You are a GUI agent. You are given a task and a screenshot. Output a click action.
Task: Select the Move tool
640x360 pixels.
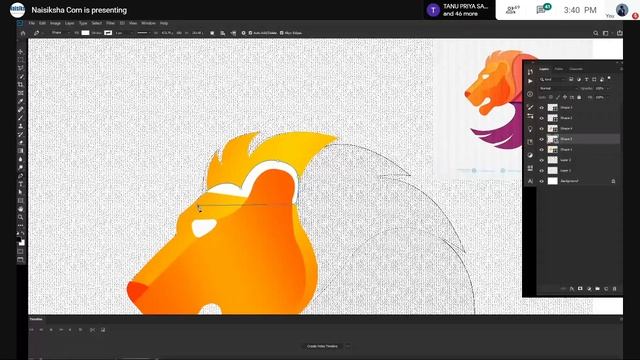point(20,52)
